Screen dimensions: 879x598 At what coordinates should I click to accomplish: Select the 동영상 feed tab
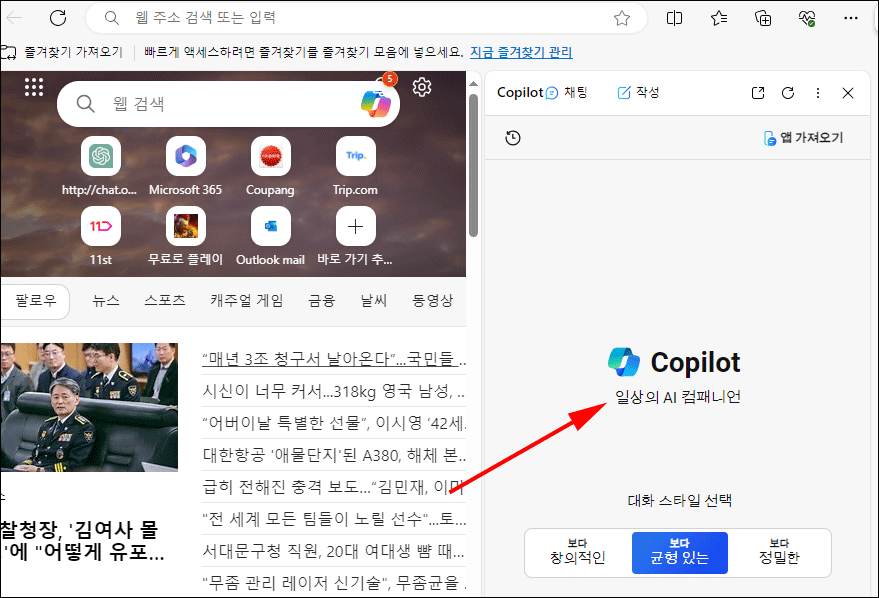[x=433, y=301]
